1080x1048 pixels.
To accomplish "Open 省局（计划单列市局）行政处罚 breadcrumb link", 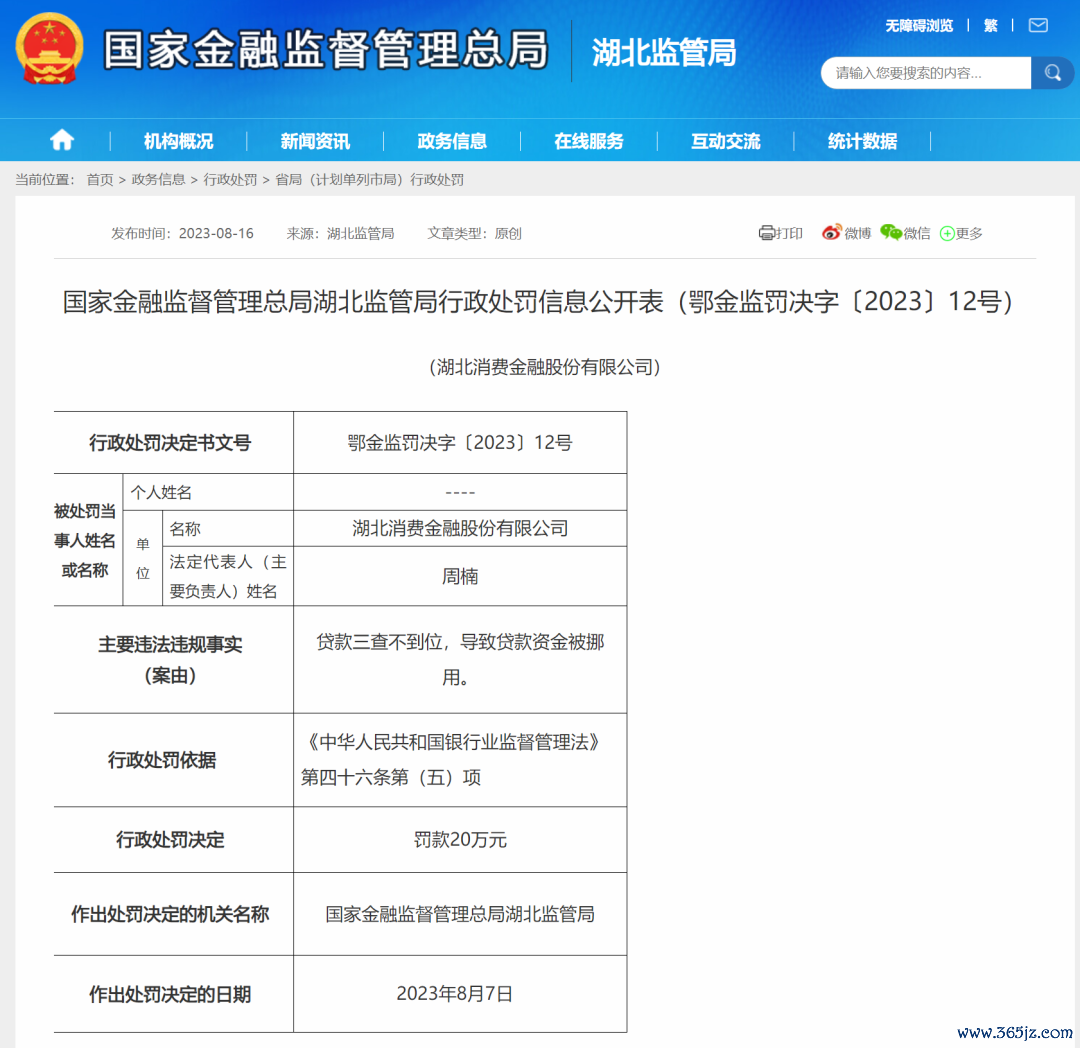I will pyautogui.click(x=369, y=180).
